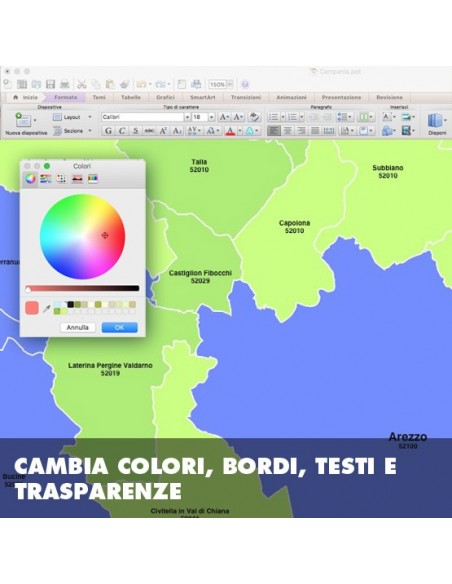Click the text effects blue A icon
This screenshot has height=584, width=452.
249,131
